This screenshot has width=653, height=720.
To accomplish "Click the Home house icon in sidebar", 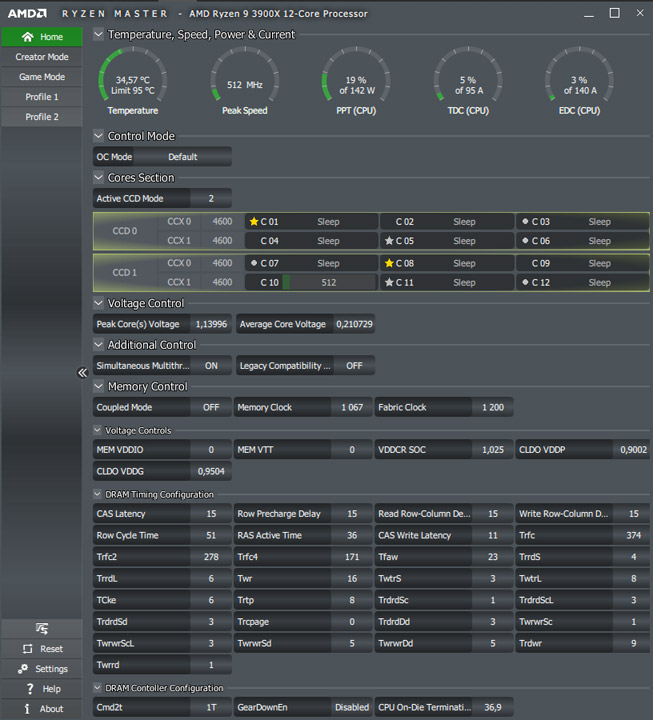I will coord(28,37).
